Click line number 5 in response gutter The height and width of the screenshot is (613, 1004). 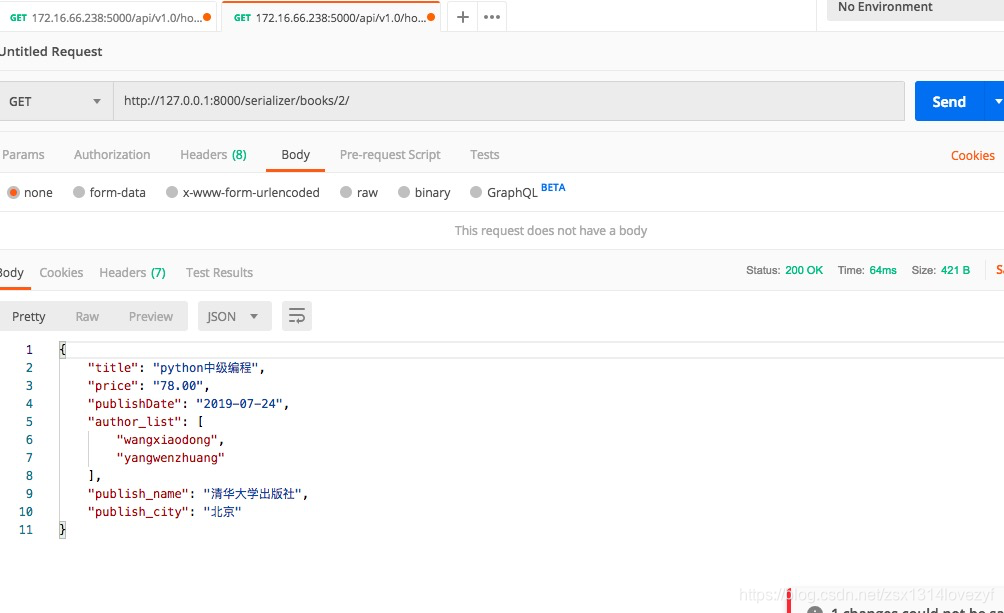(x=29, y=421)
